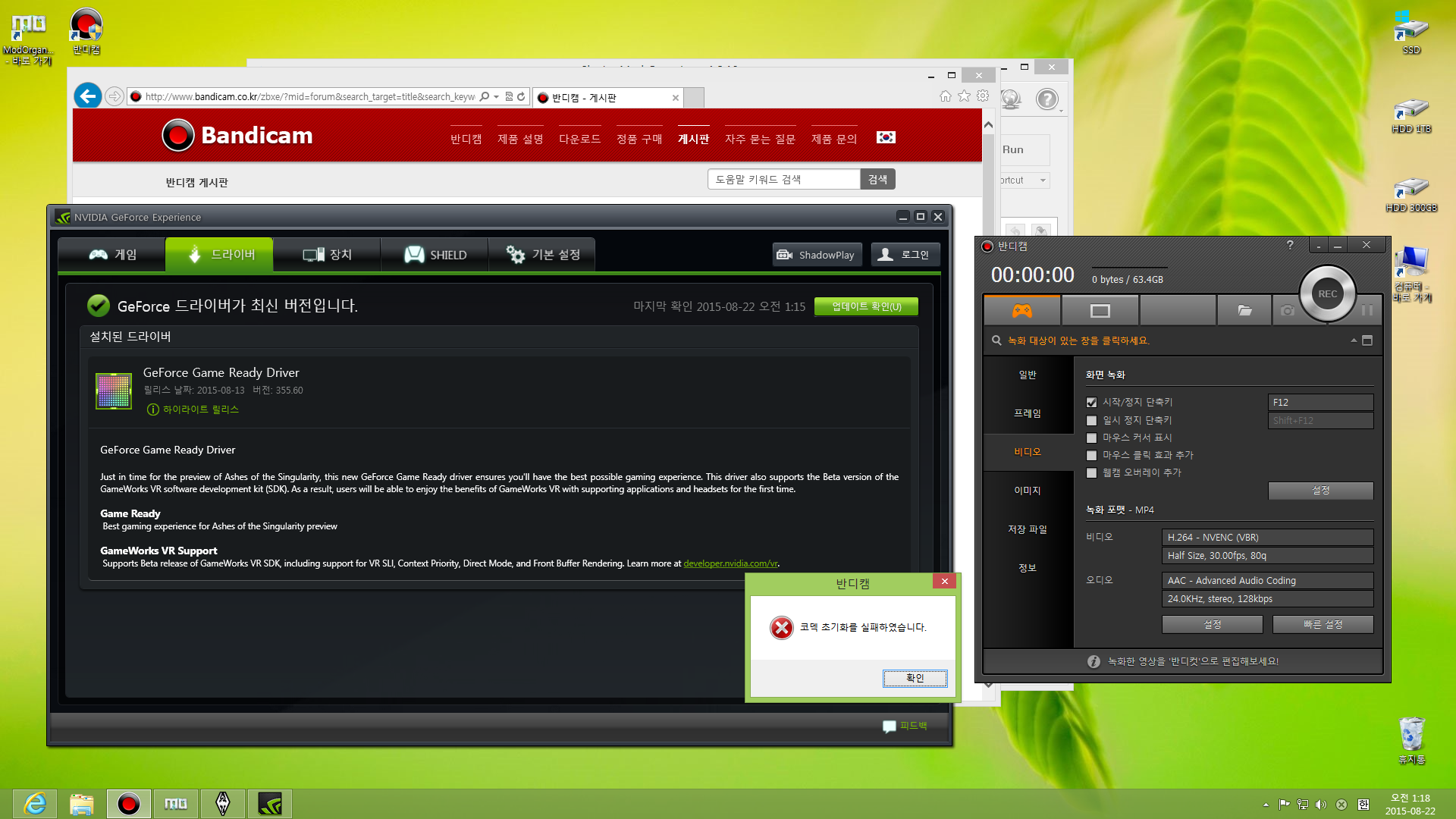This screenshot has height=819, width=1456.
Task: Open Bandicam output folder icon
Action: click(1244, 310)
